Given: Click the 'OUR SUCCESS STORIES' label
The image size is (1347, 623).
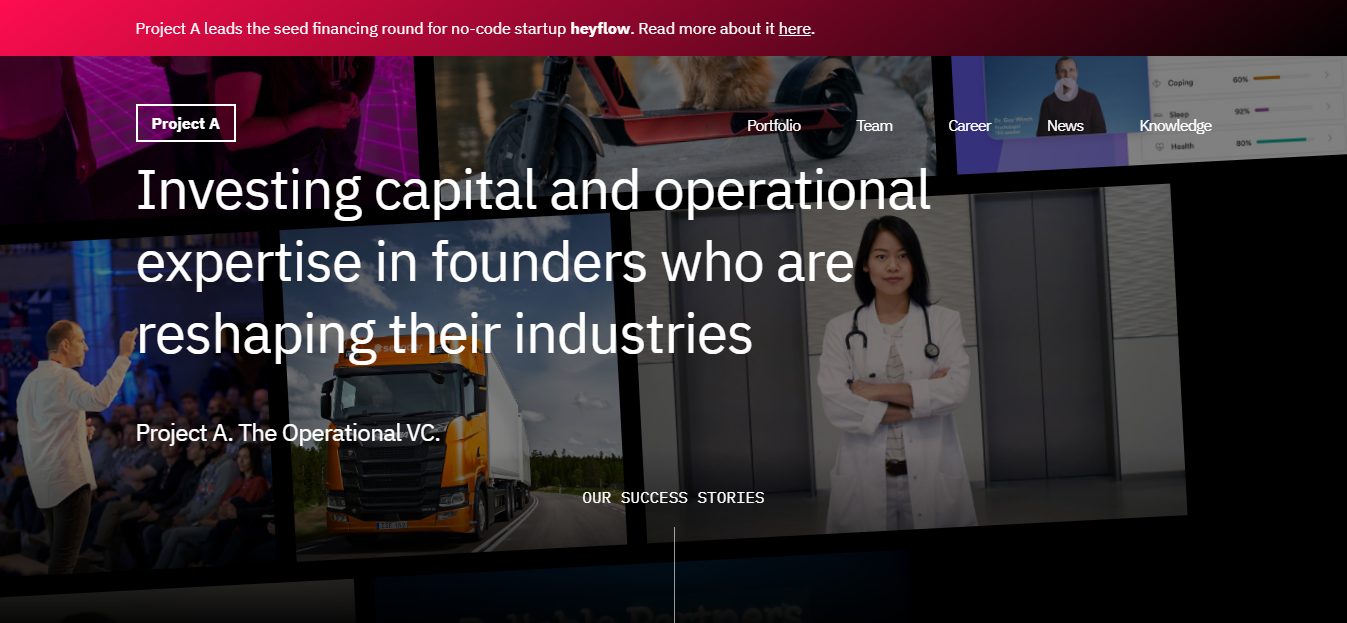Looking at the screenshot, I should coord(673,497).
